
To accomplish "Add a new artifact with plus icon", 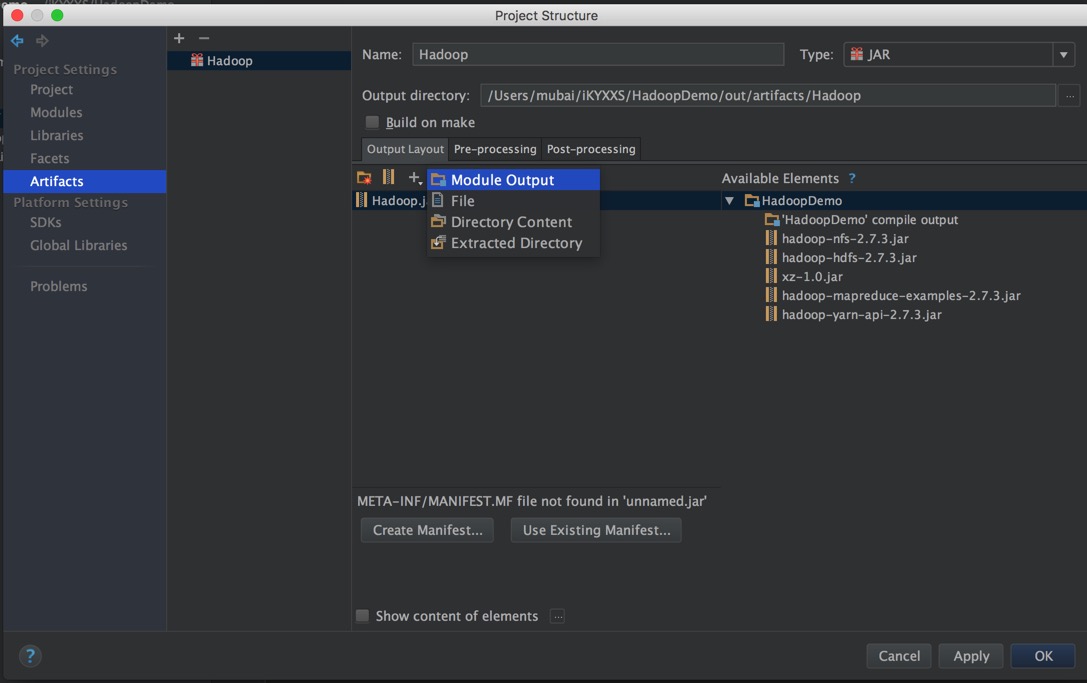I will pos(179,38).
